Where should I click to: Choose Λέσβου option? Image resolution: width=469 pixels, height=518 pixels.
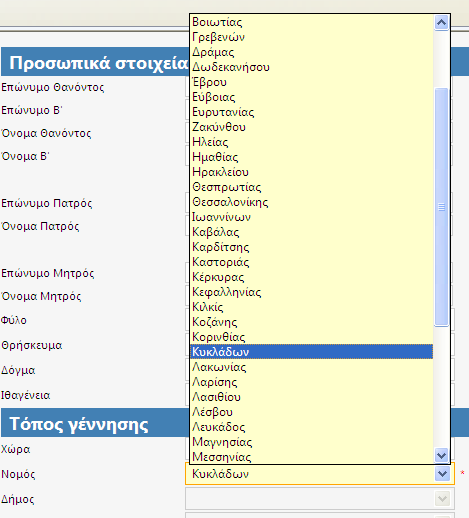[312, 412]
